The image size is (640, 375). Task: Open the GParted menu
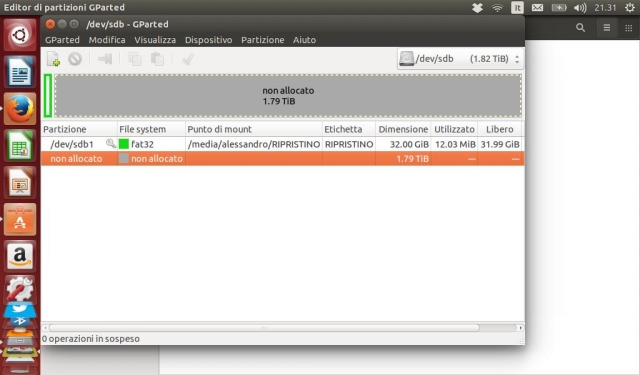point(62,40)
